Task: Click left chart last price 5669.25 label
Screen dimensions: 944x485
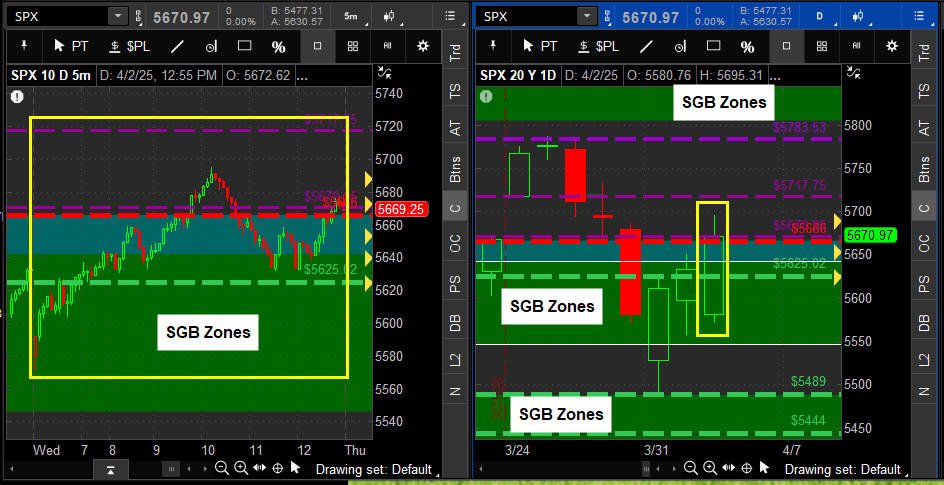Action: (402, 209)
